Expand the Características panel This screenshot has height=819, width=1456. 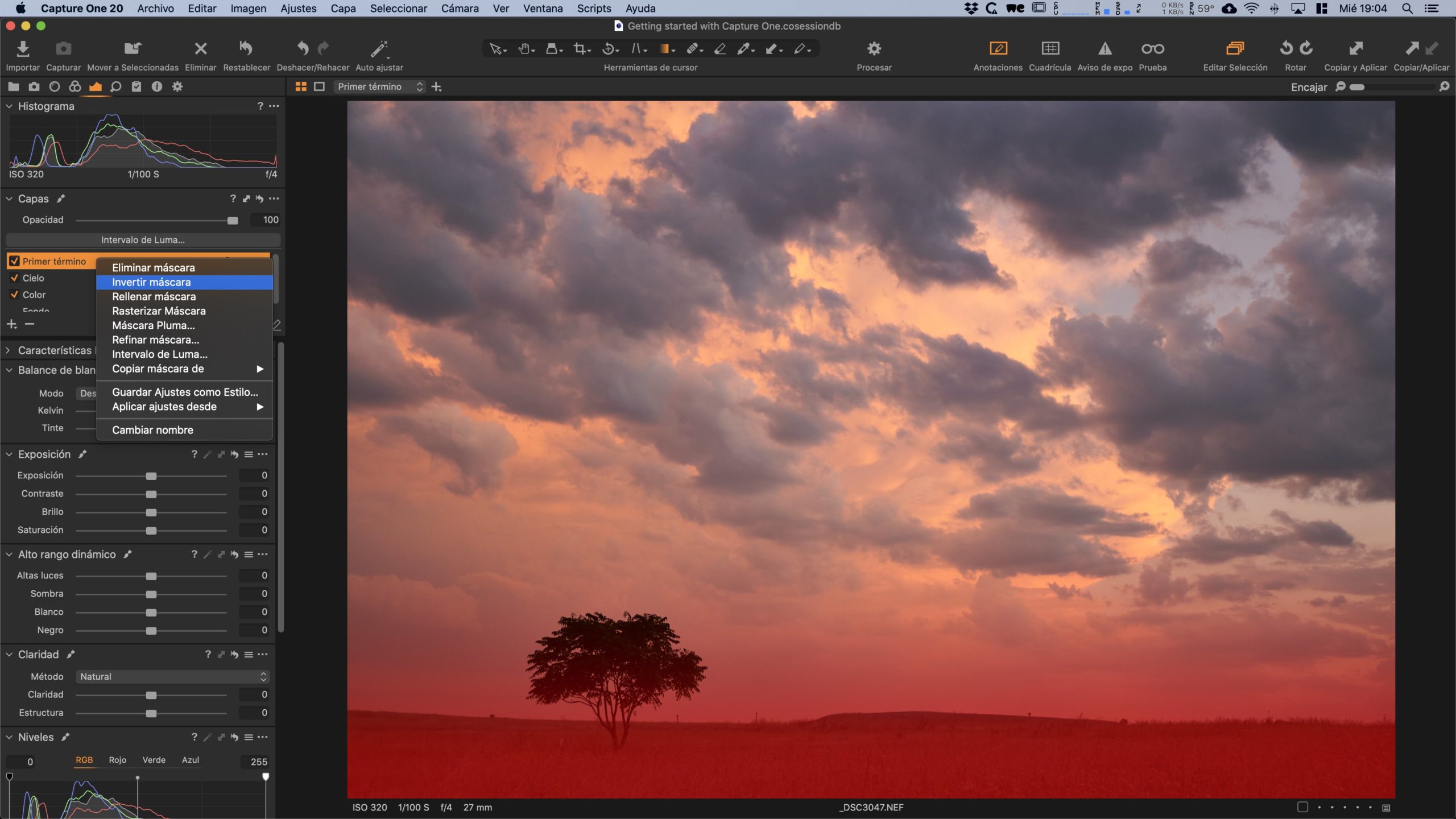tap(8, 350)
